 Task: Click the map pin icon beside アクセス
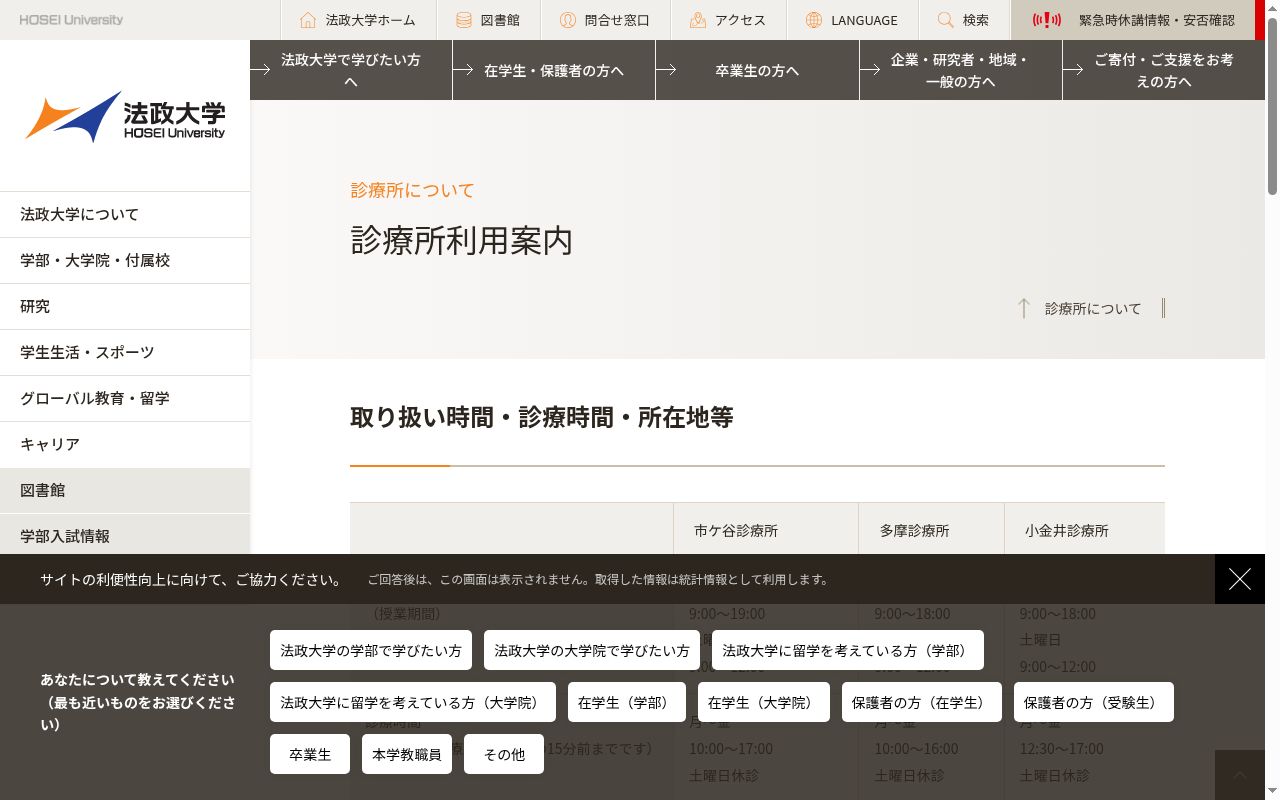[x=698, y=20]
